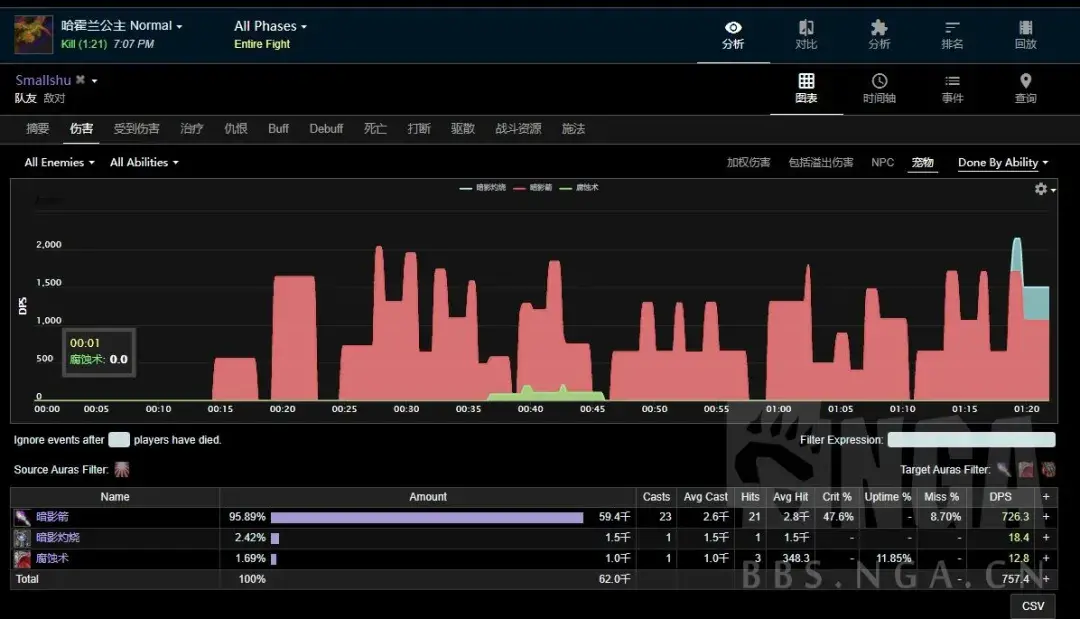Click the Filter Expression input field
Screen dimensions: 1080x619
970,440
